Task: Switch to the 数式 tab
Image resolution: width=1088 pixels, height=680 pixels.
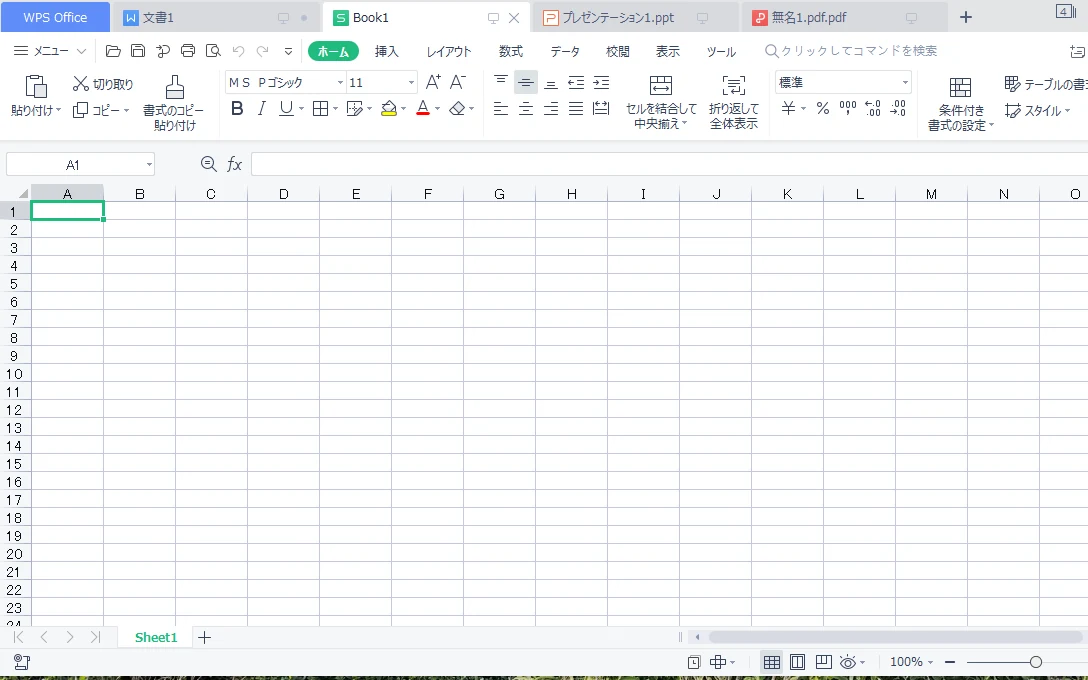Action: click(x=511, y=51)
